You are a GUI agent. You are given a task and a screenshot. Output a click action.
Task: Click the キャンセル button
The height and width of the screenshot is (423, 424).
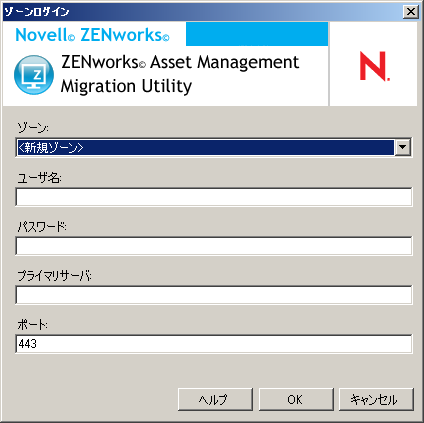pos(376,399)
